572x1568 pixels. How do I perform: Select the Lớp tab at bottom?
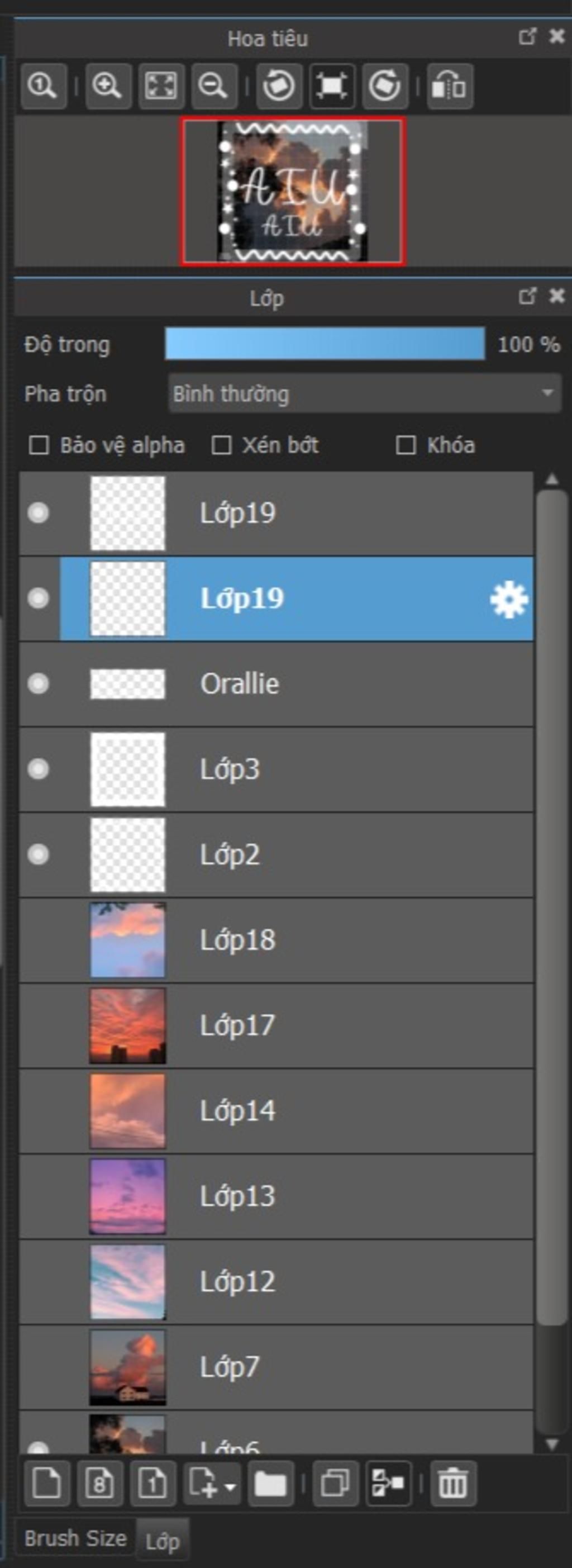pos(163,1541)
